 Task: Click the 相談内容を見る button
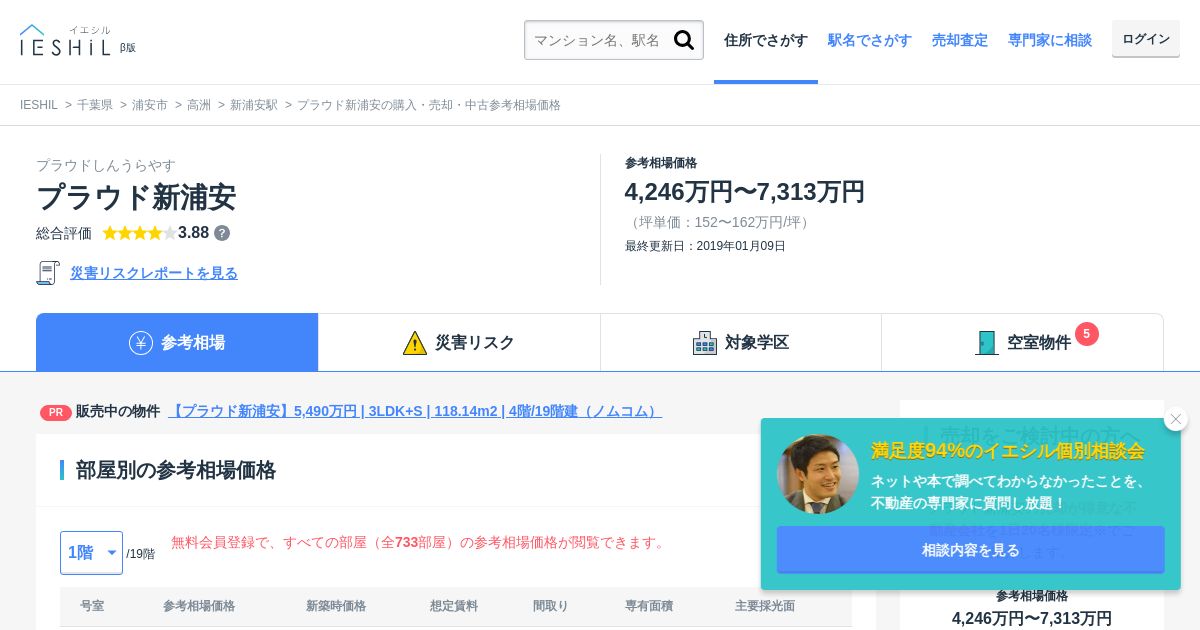pyautogui.click(x=971, y=550)
